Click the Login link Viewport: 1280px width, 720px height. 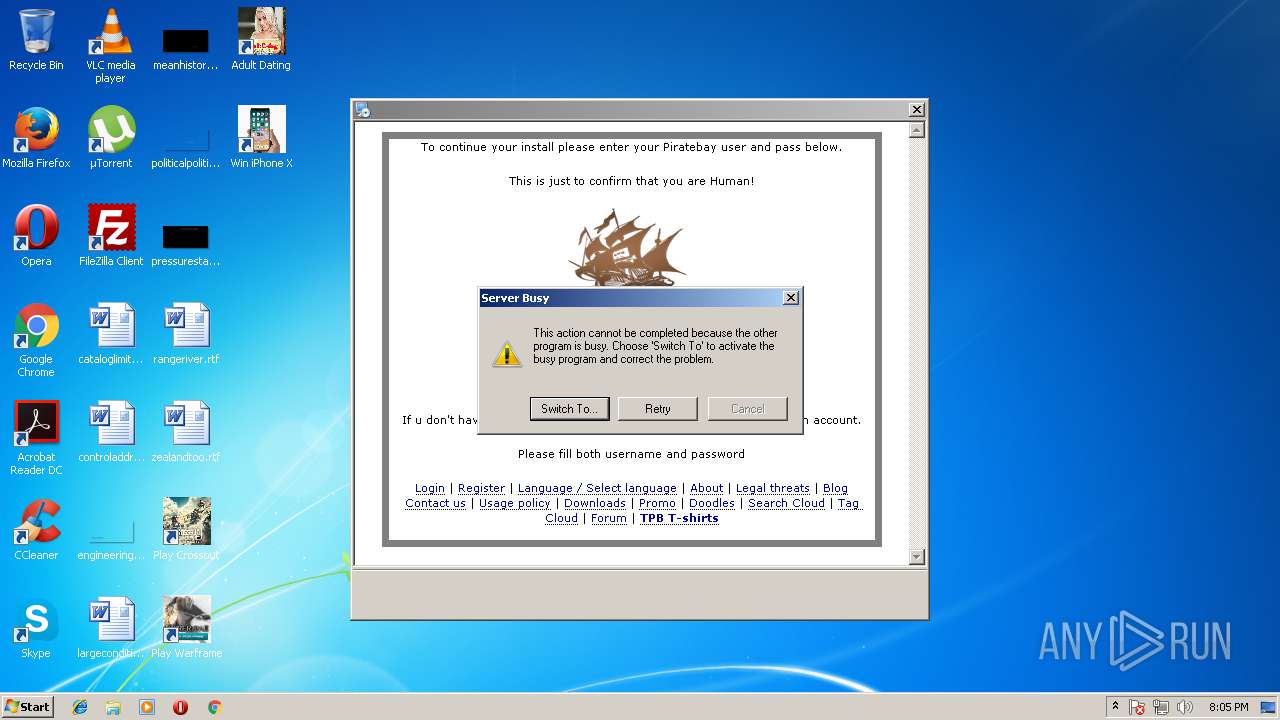click(x=430, y=488)
